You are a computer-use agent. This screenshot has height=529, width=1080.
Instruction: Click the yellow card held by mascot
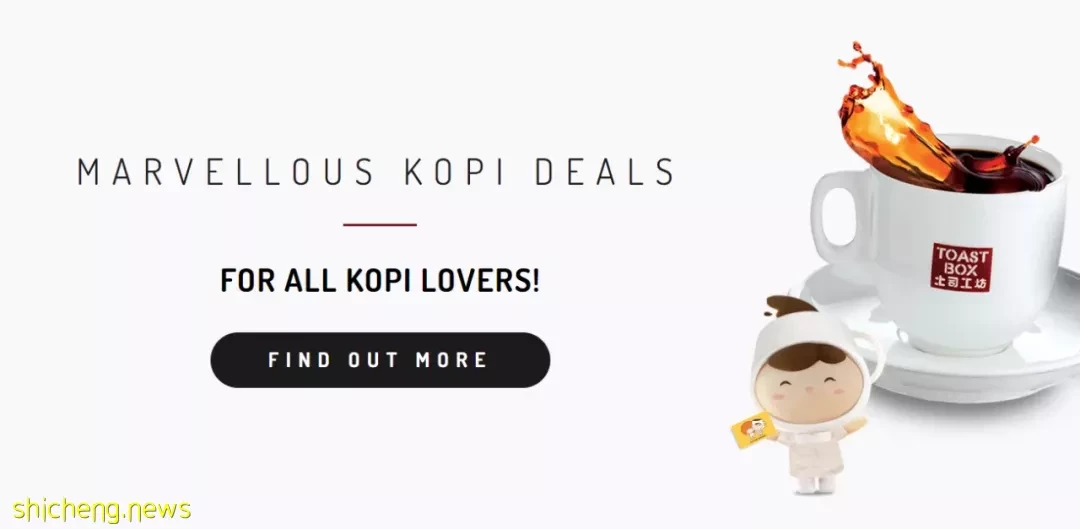click(753, 431)
